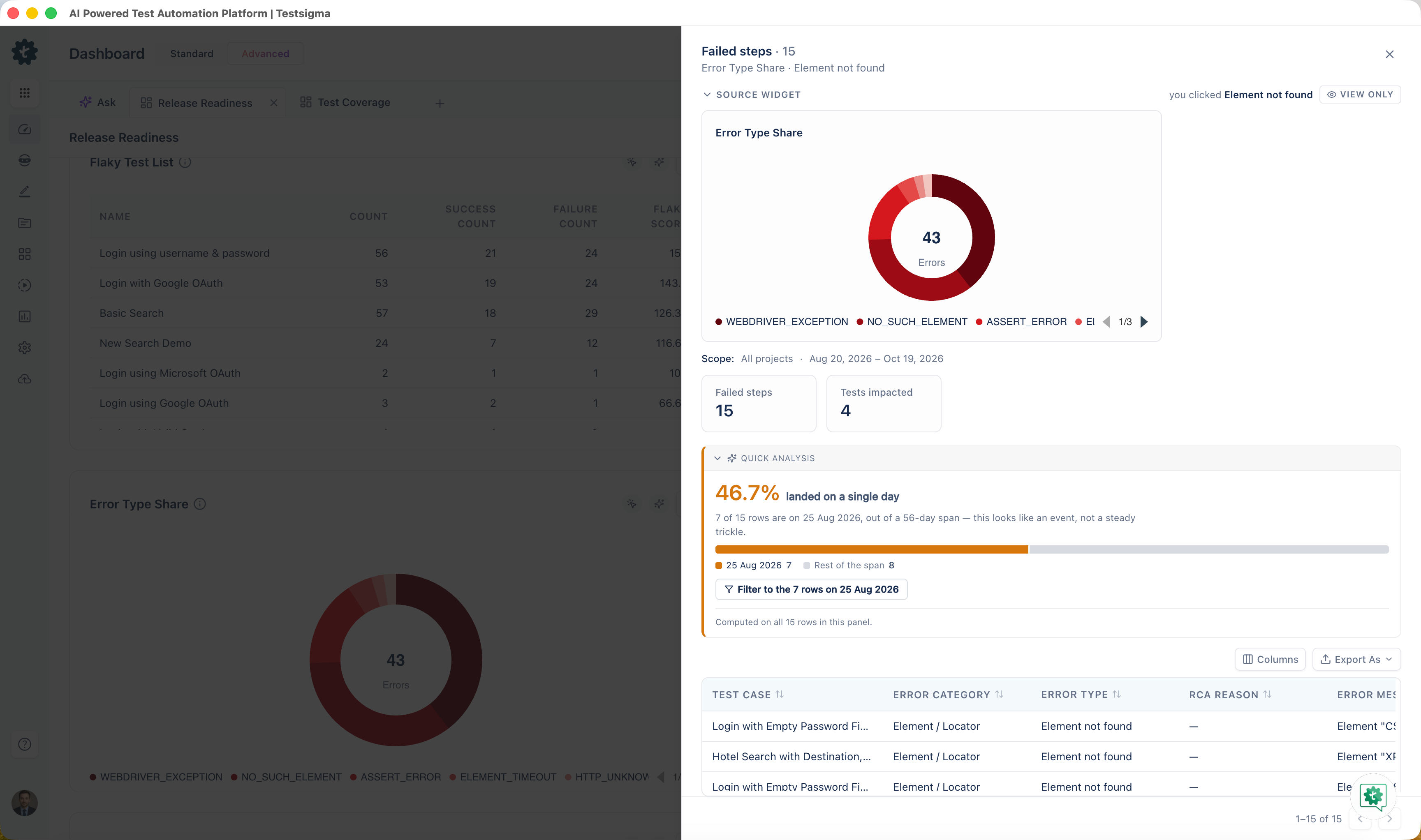Click the user avatar in the sidebar
Image resolution: width=1421 pixels, height=840 pixels.
[x=24, y=803]
